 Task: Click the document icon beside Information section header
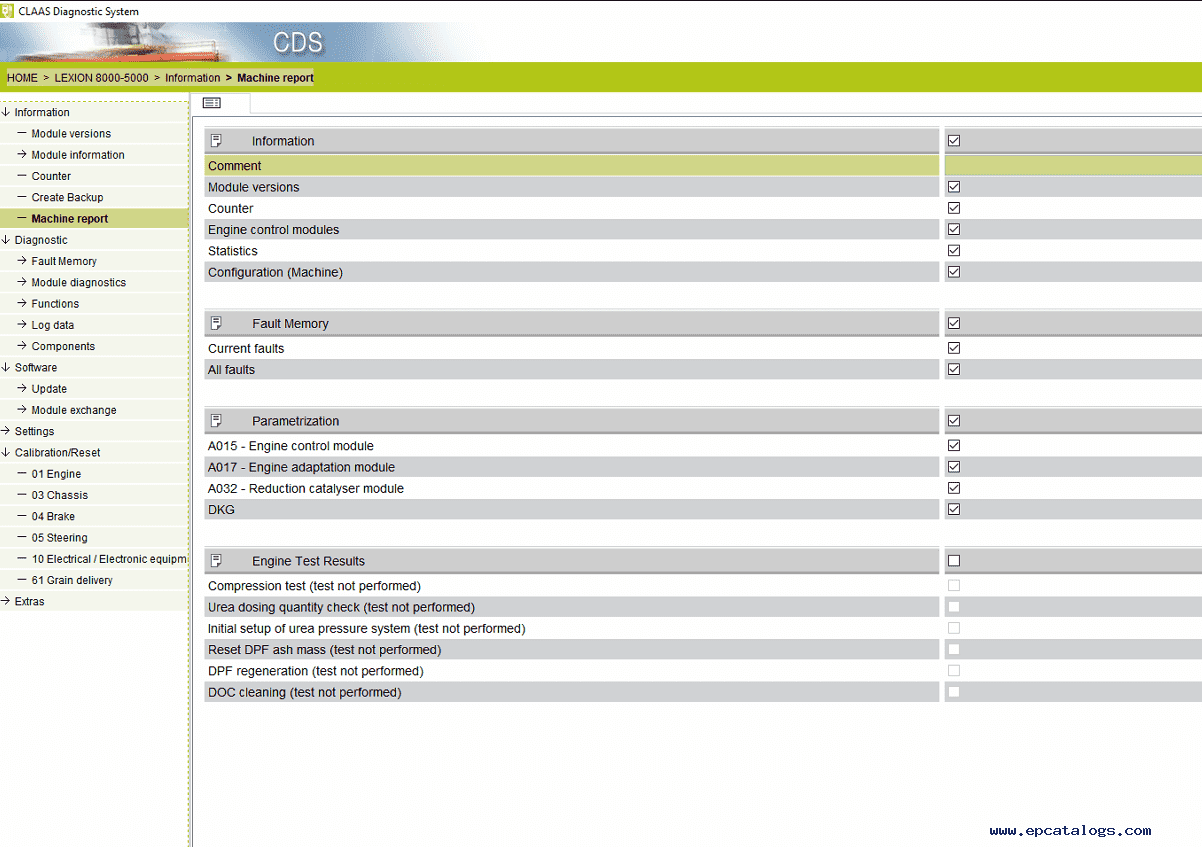click(216, 141)
